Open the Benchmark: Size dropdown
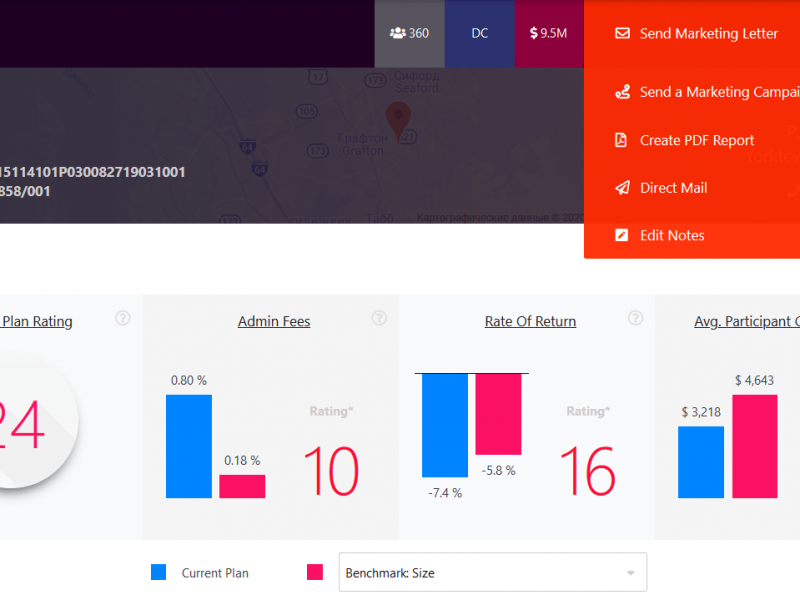 (480, 573)
